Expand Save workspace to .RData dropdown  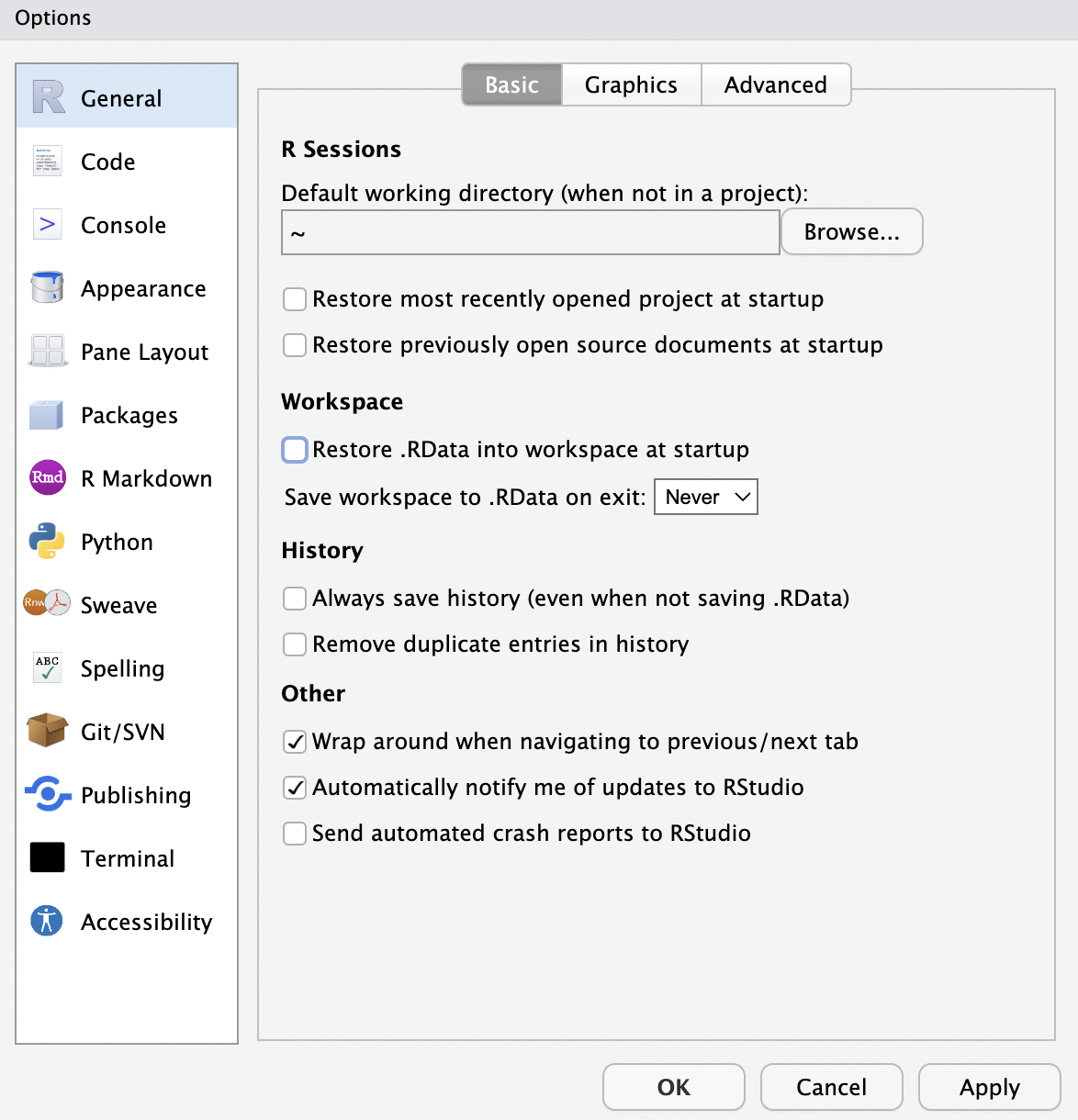coord(705,498)
